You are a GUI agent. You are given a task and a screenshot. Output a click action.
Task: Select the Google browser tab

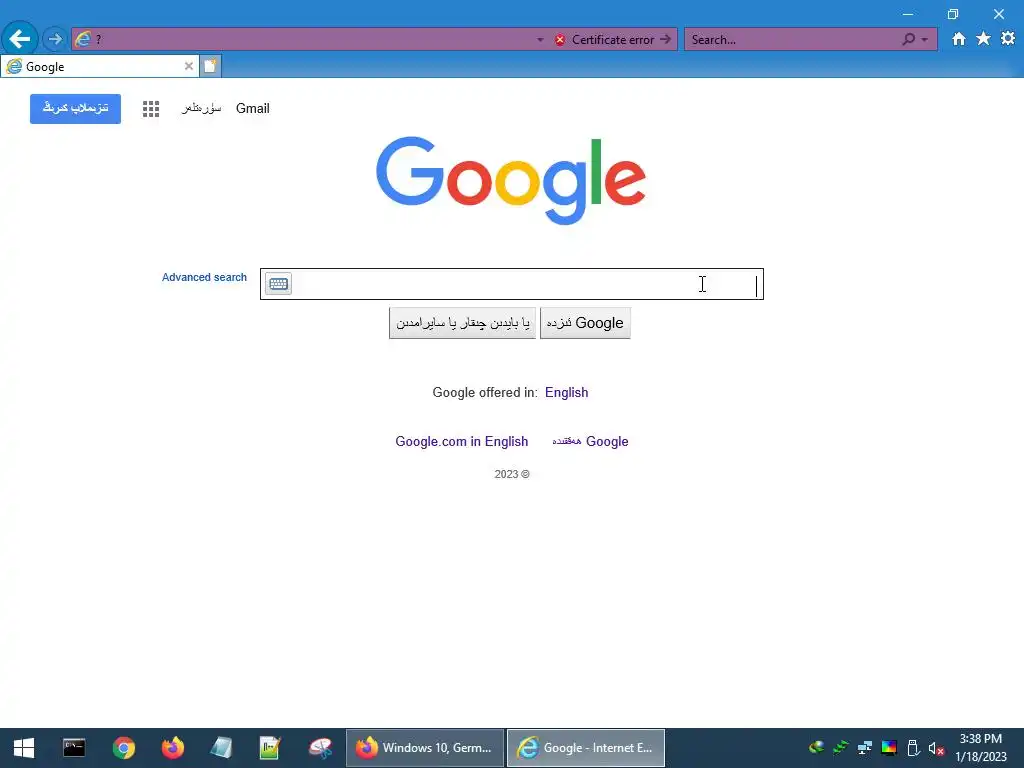pos(99,67)
